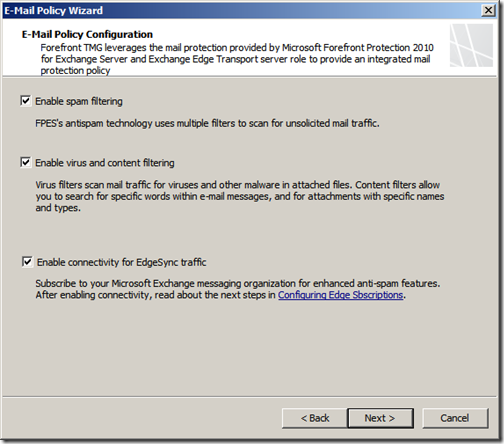
Task: Disable the EdgeSync traffic connectivity checkbox
Action: point(27,262)
